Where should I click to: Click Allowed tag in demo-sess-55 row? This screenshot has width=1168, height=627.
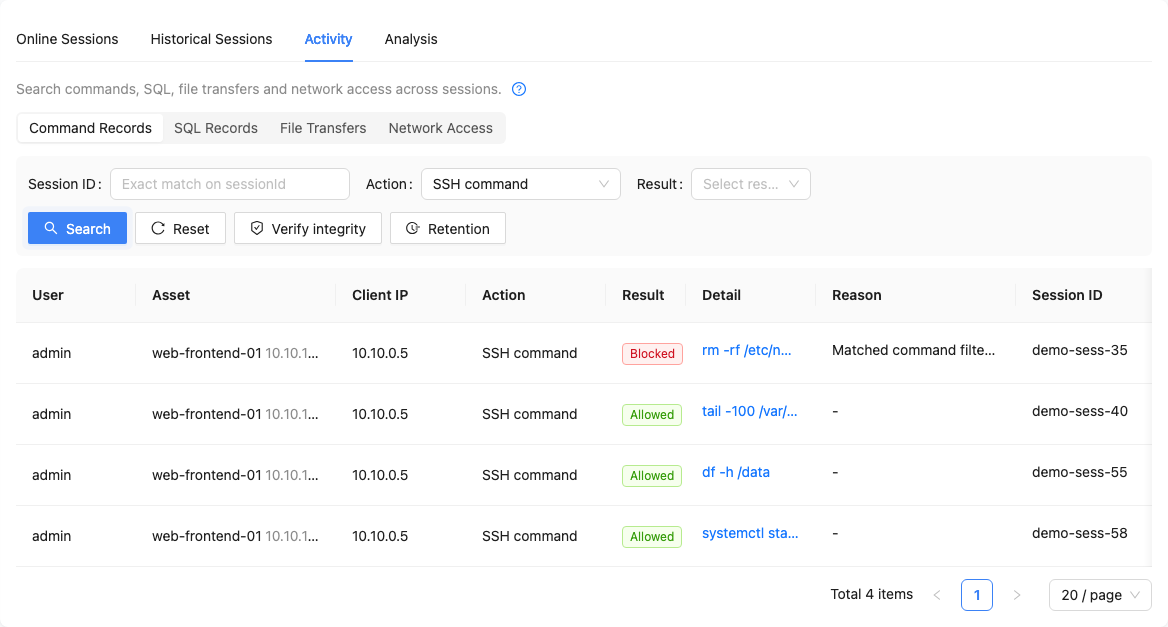[x=652, y=476]
